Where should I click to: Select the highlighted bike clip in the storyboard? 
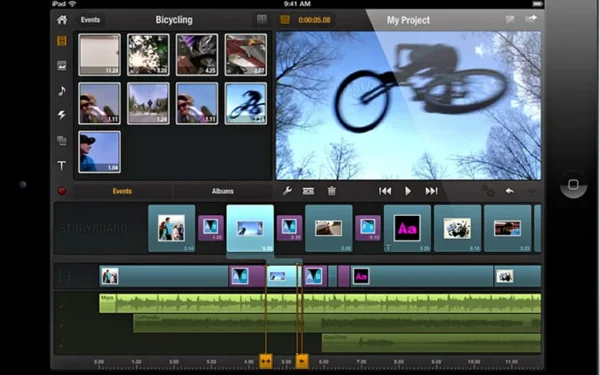tap(250, 228)
